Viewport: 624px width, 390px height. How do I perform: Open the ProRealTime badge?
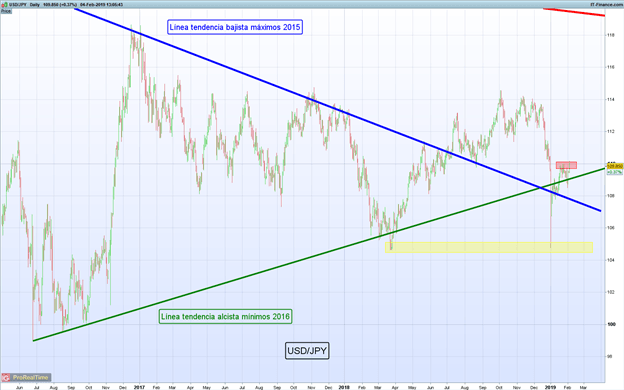26,377
